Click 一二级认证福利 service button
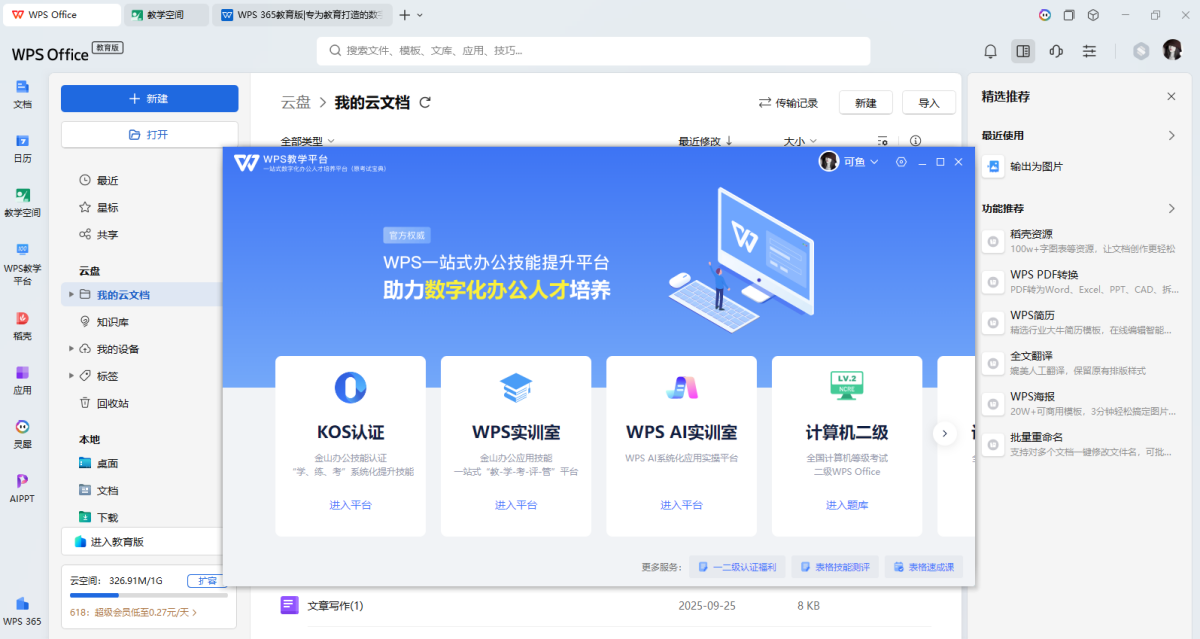The width and height of the screenshot is (1200, 639). pyautogui.click(x=738, y=567)
